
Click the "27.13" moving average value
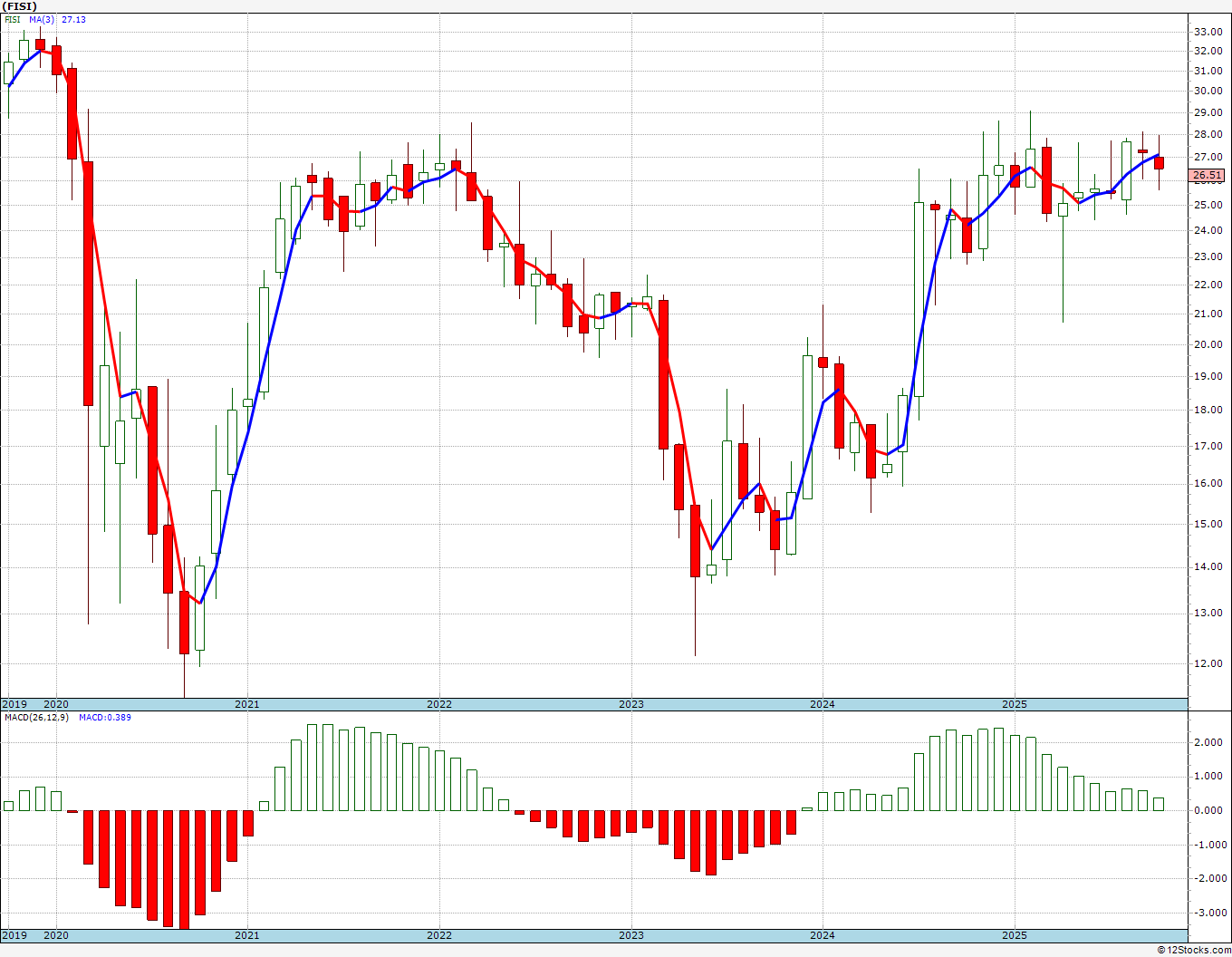(74, 19)
